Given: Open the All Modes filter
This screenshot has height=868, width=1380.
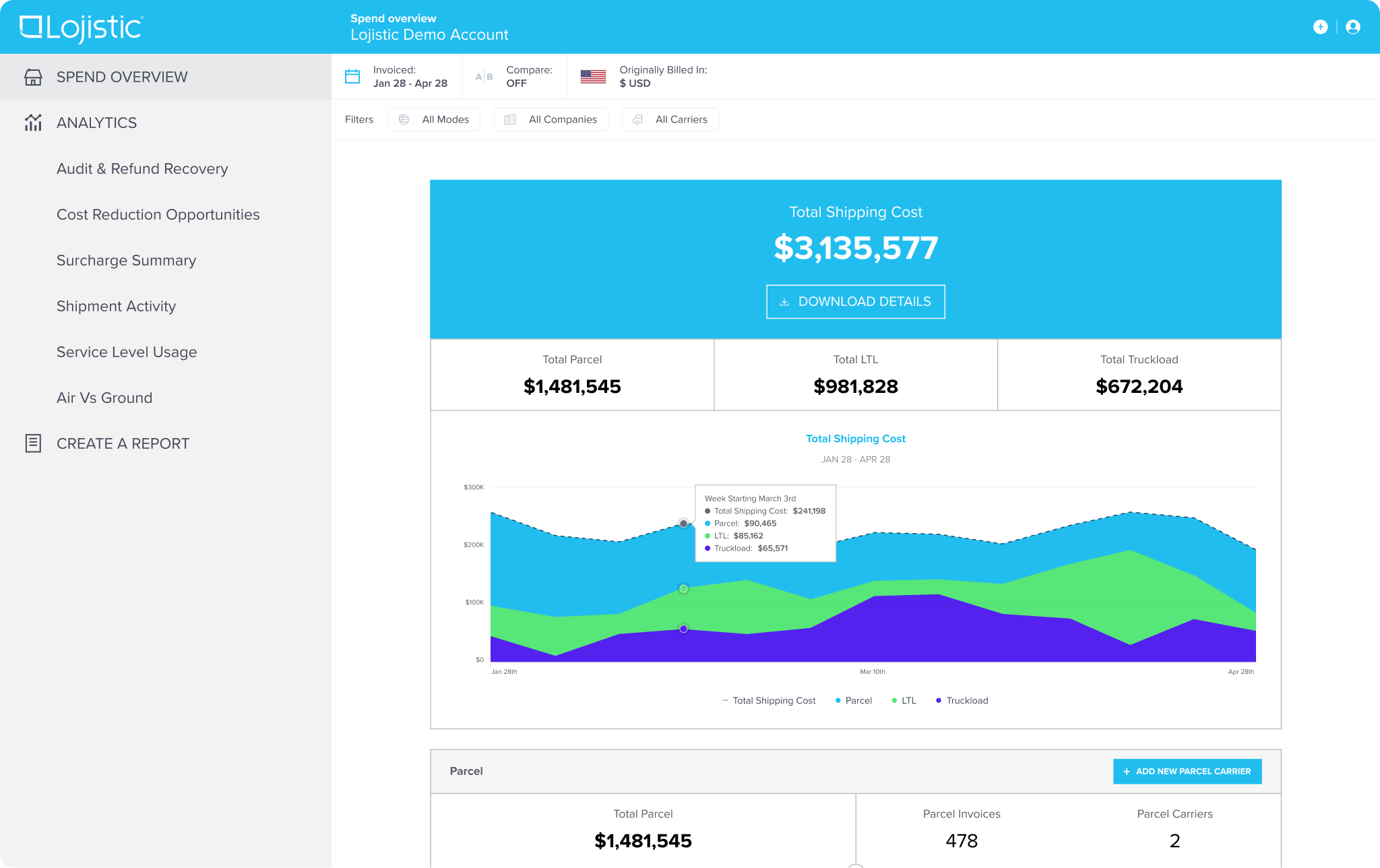Looking at the screenshot, I should pos(434,119).
